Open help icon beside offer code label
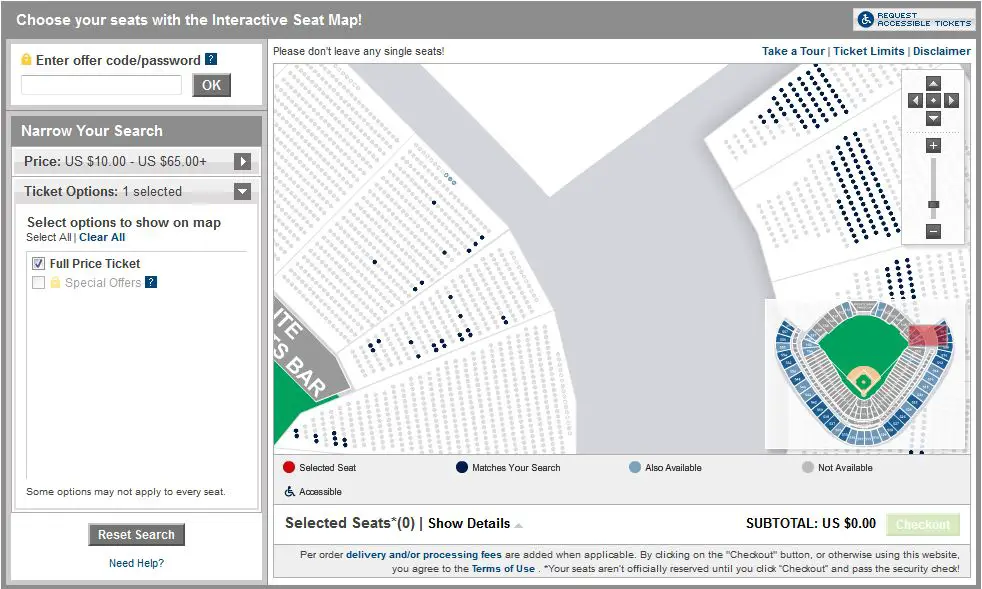Image resolution: width=982 pixels, height=589 pixels. pyautogui.click(x=211, y=60)
